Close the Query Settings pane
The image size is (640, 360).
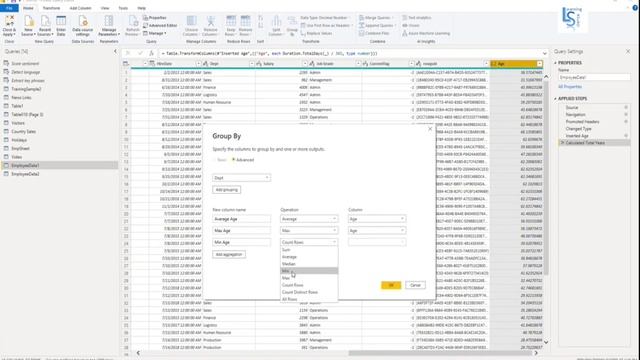pyautogui.click(x=628, y=51)
